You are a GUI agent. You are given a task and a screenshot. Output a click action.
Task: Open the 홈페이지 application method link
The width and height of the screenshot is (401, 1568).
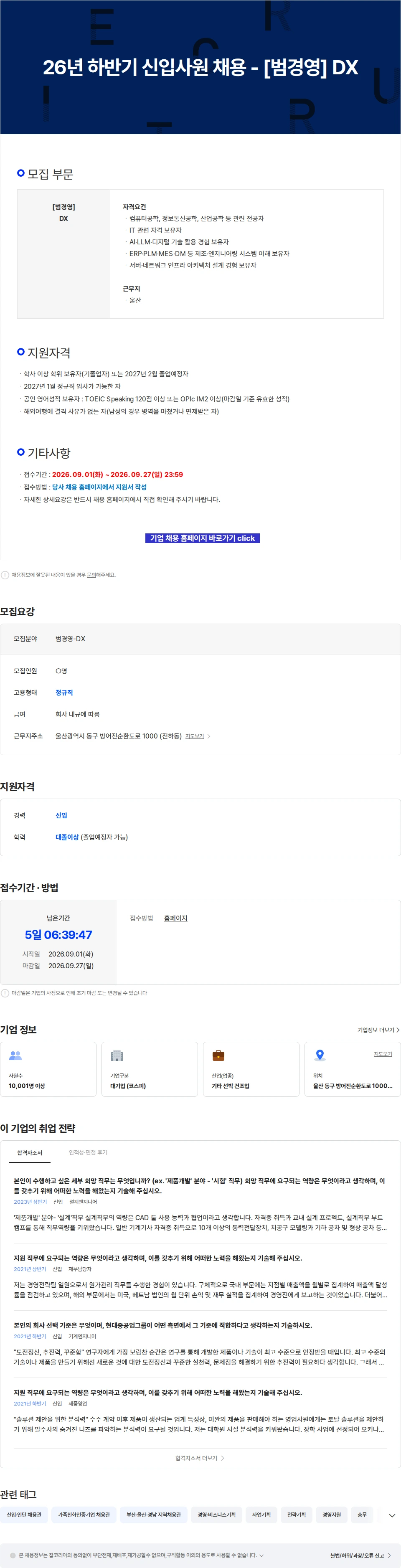click(176, 918)
